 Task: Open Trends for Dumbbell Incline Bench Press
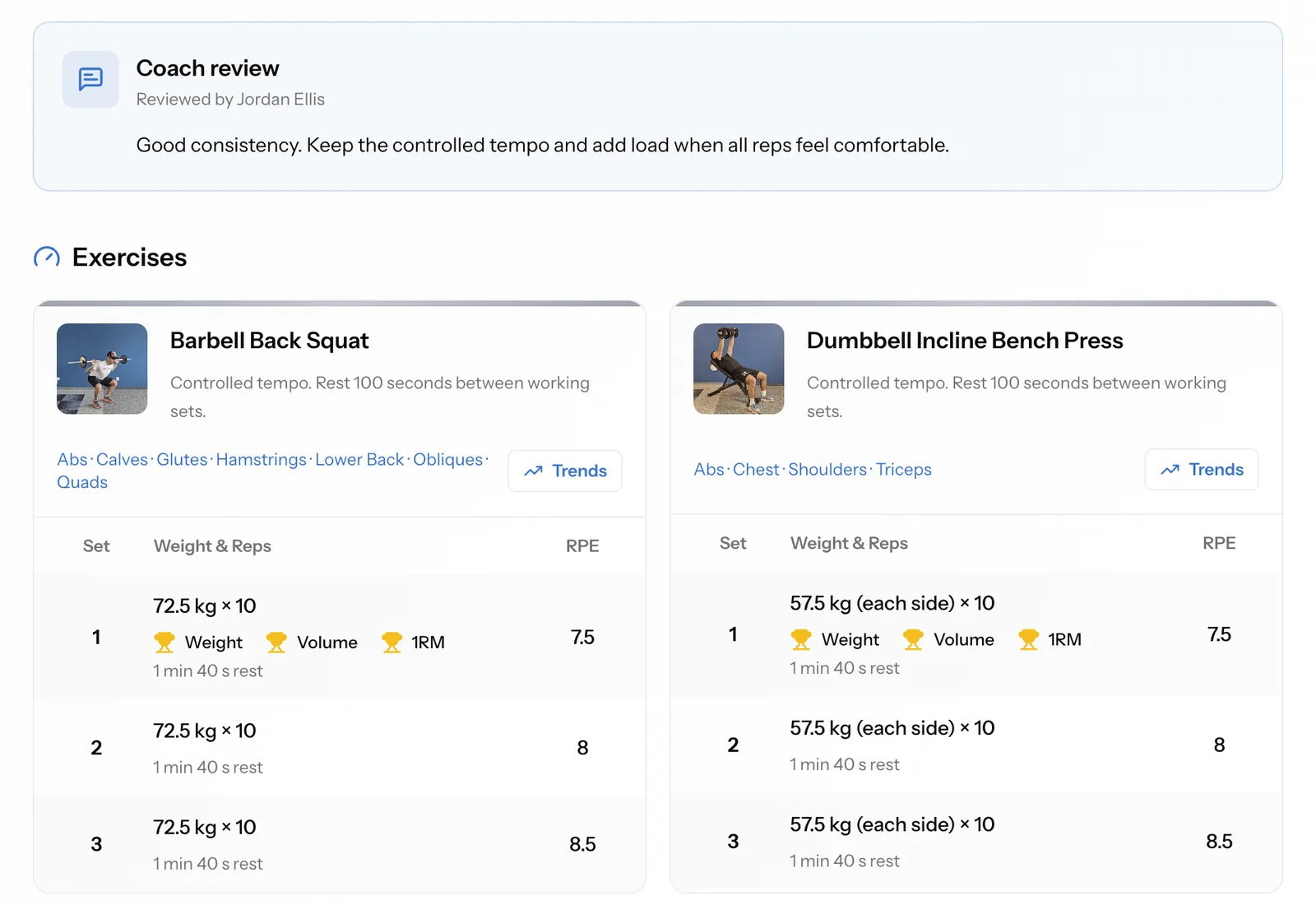tap(1202, 469)
